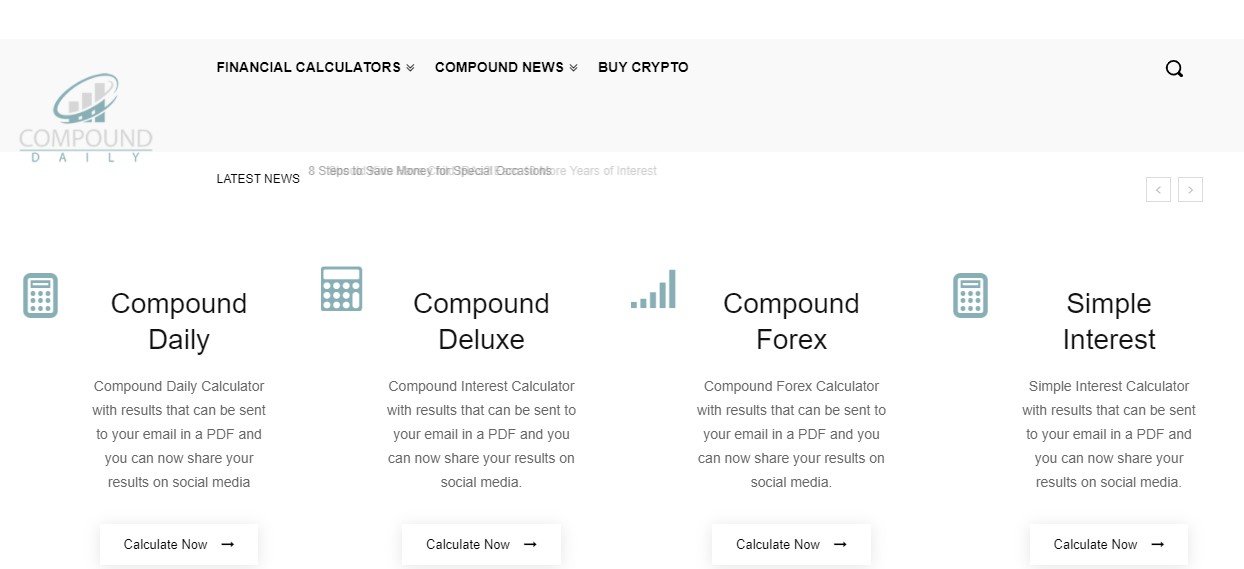Open the search magnifier icon
Viewport: 1244px width, 569px height.
point(1174,69)
